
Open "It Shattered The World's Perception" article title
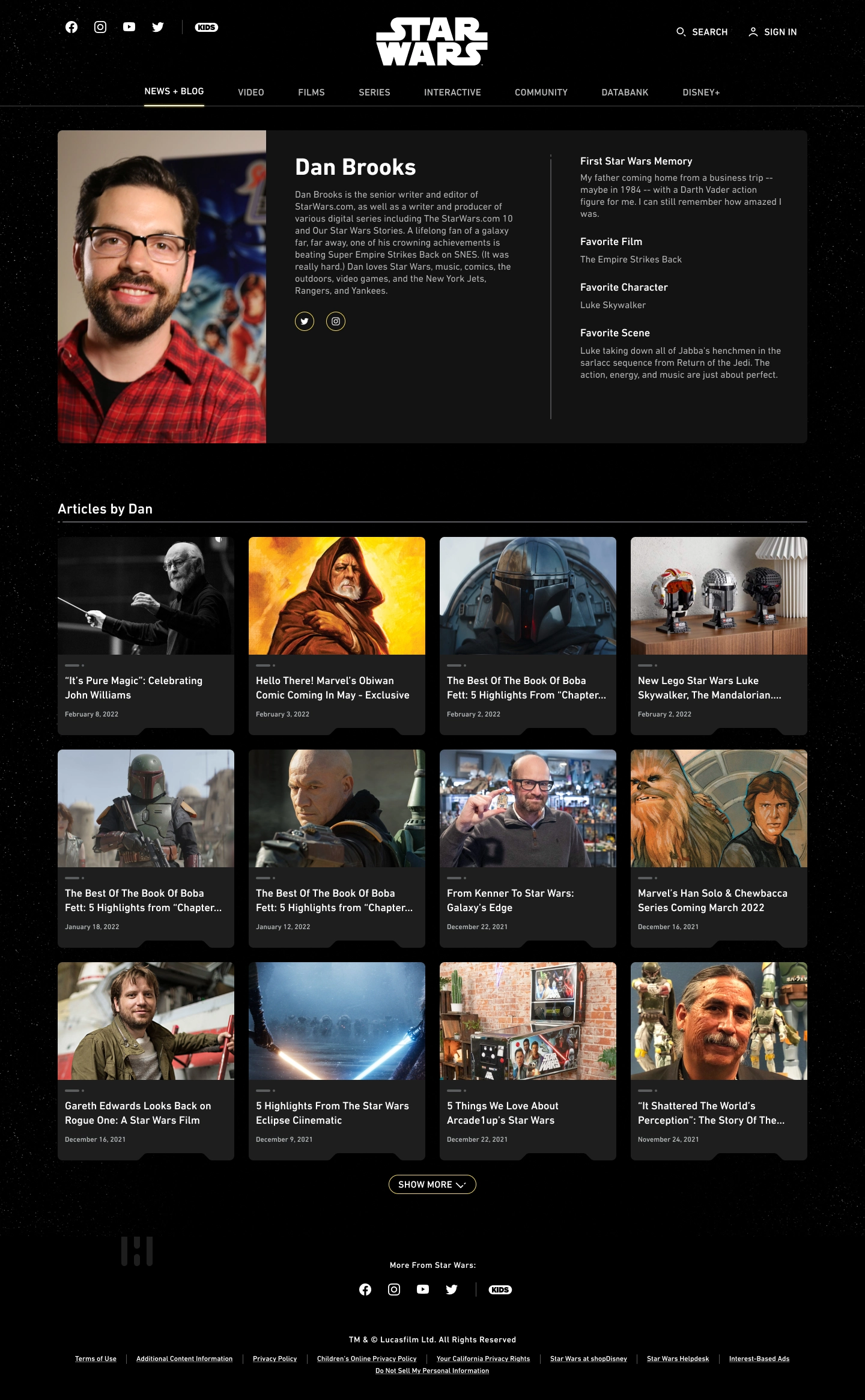711,1113
